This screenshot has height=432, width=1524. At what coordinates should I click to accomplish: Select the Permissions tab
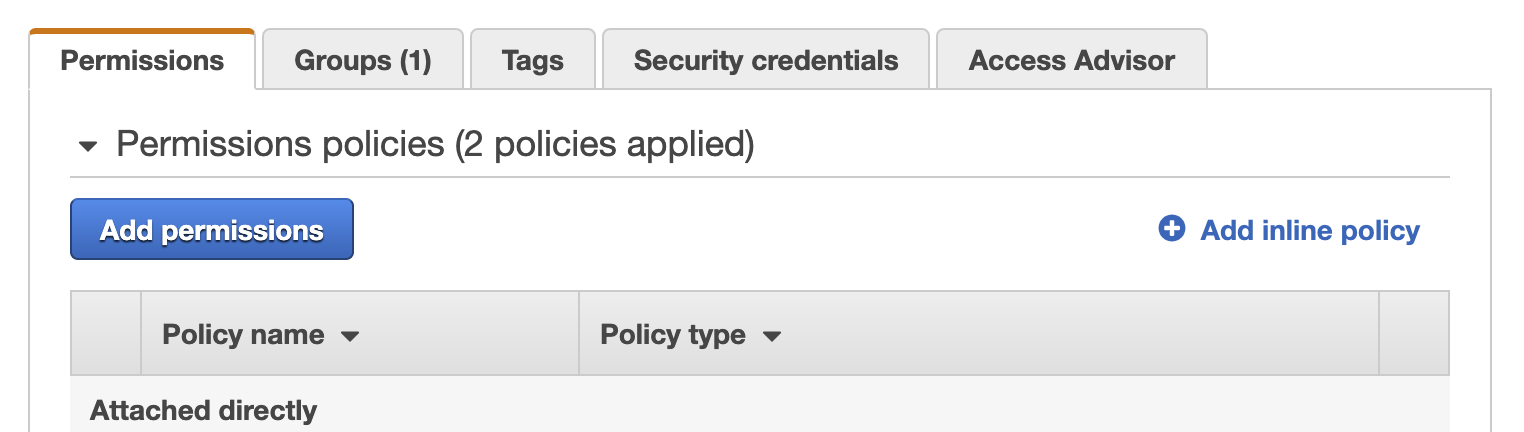tap(142, 60)
